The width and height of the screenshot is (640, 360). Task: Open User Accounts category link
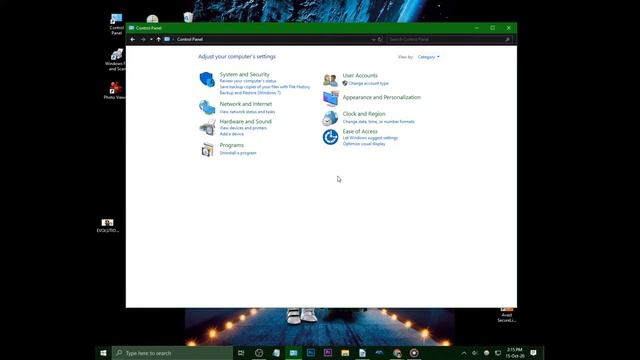[x=360, y=76]
